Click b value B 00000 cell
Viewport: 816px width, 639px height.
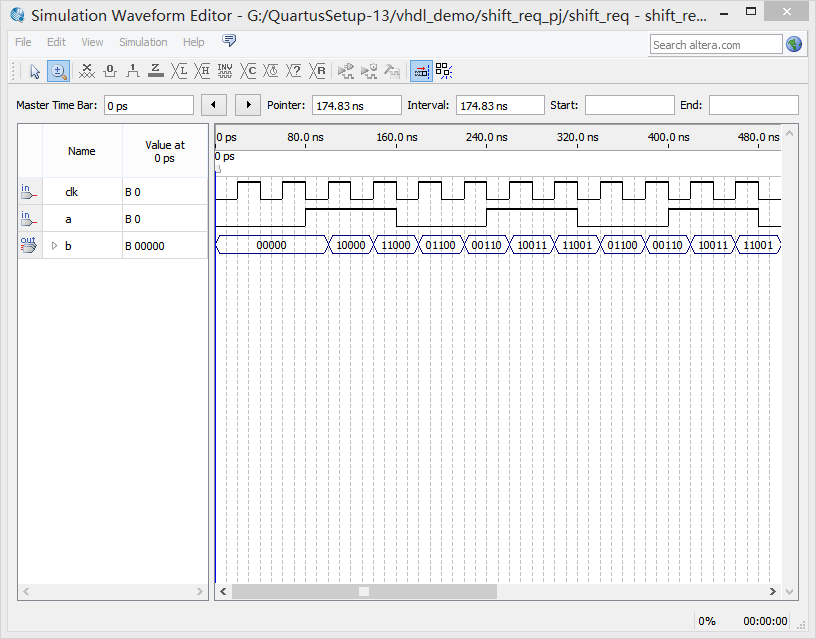[x=165, y=246]
